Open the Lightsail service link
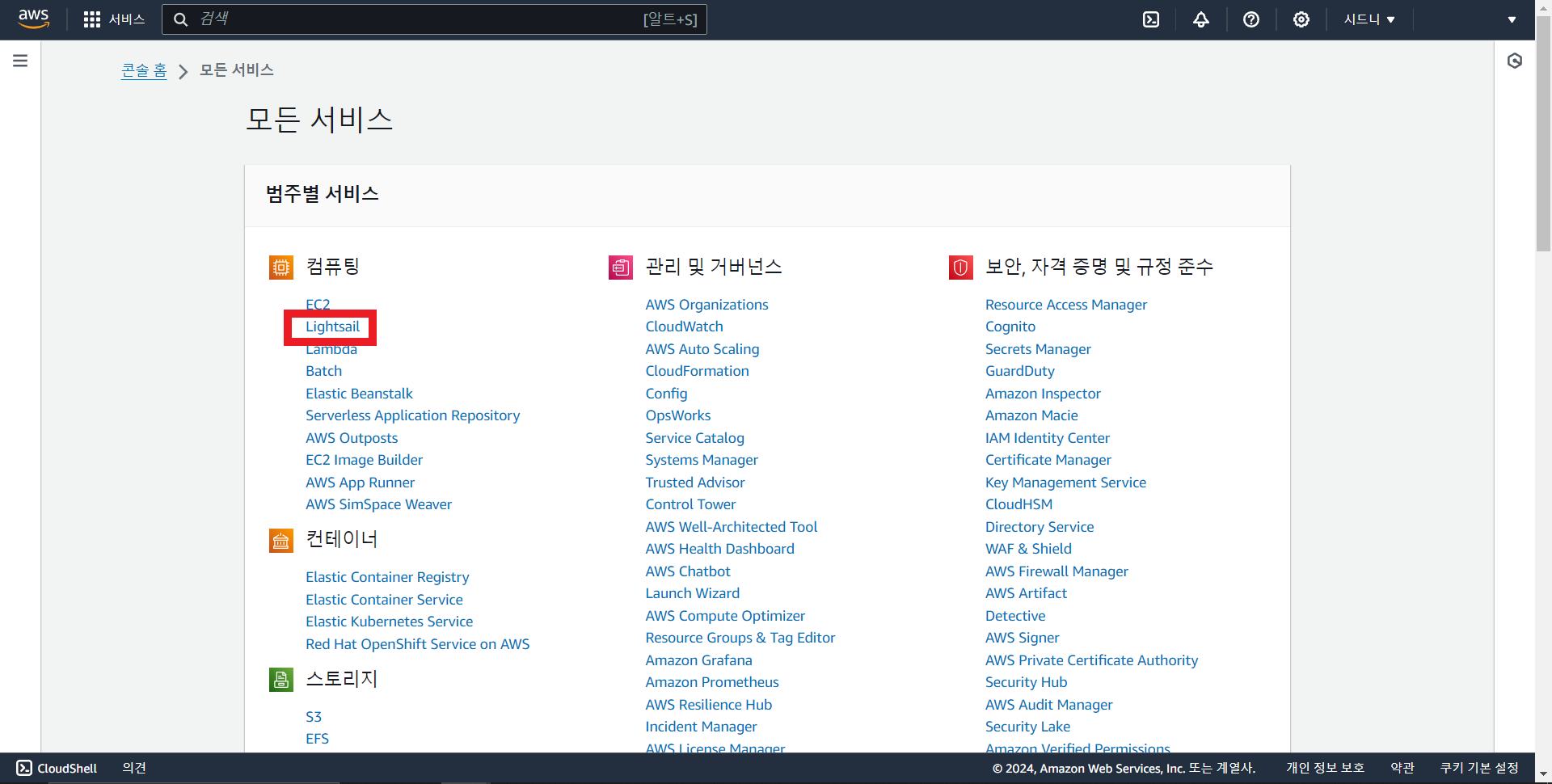The height and width of the screenshot is (784, 1552). (332, 327)
